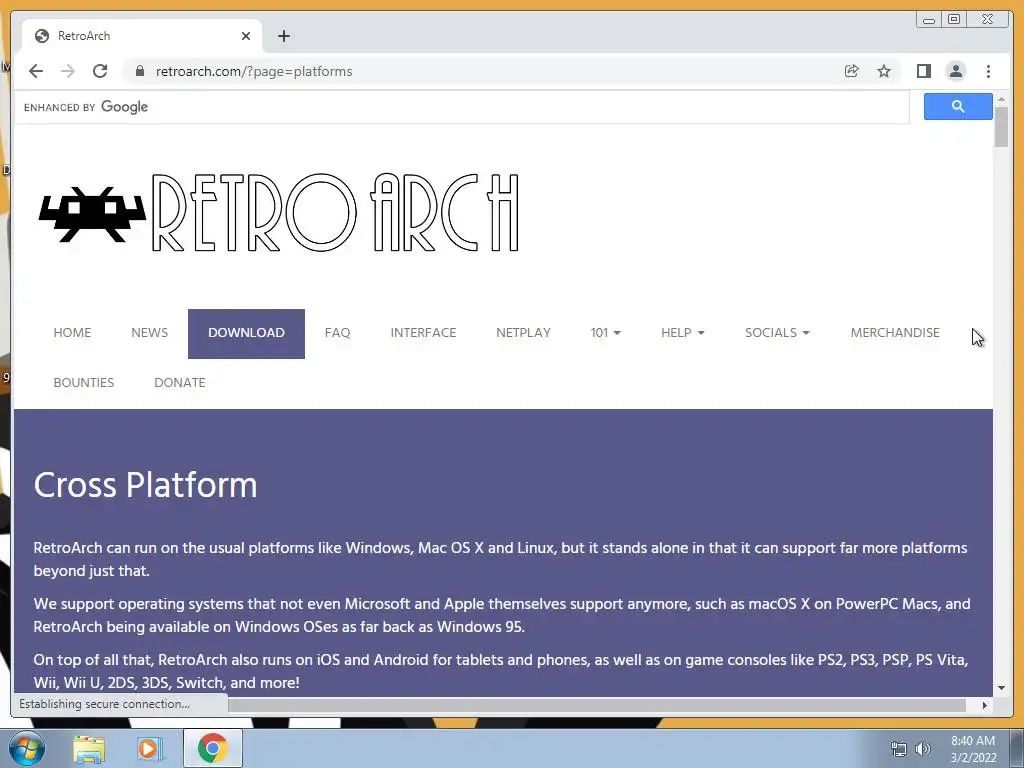The width and height of the screenshot is (1024, 768).
Task: View site info via the padlock icon
Action: pyautogui.click(x=140, y=71)
